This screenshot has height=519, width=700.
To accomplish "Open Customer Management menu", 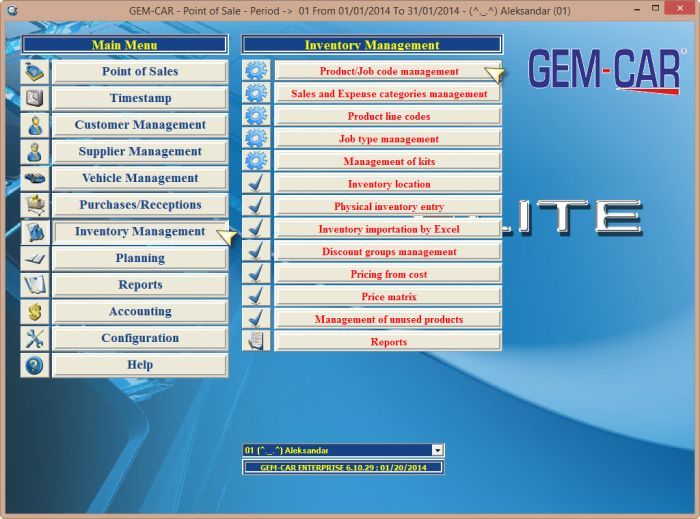I will click(140, 125).
